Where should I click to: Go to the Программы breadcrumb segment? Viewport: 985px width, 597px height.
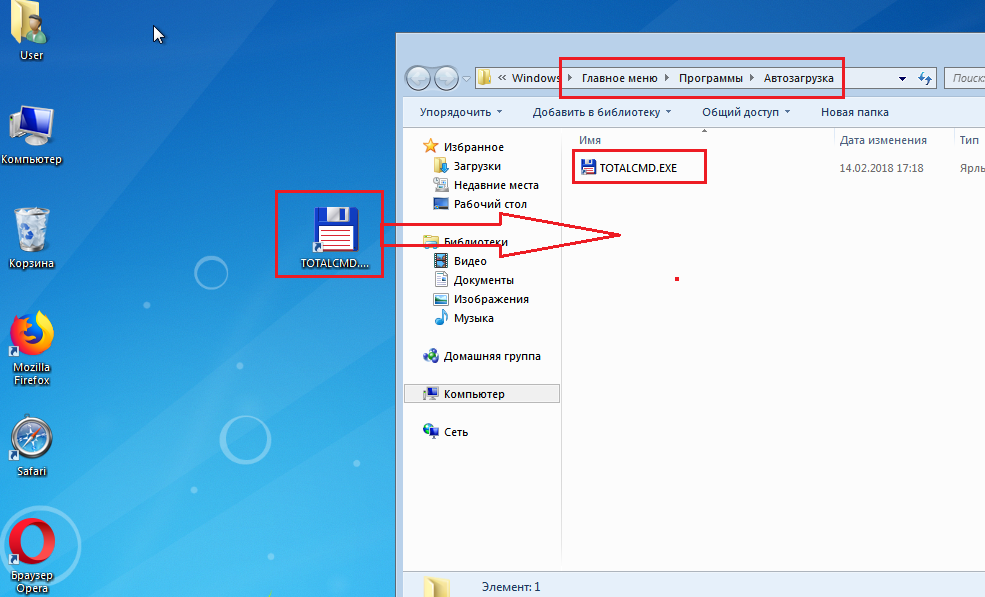(710, 78)
